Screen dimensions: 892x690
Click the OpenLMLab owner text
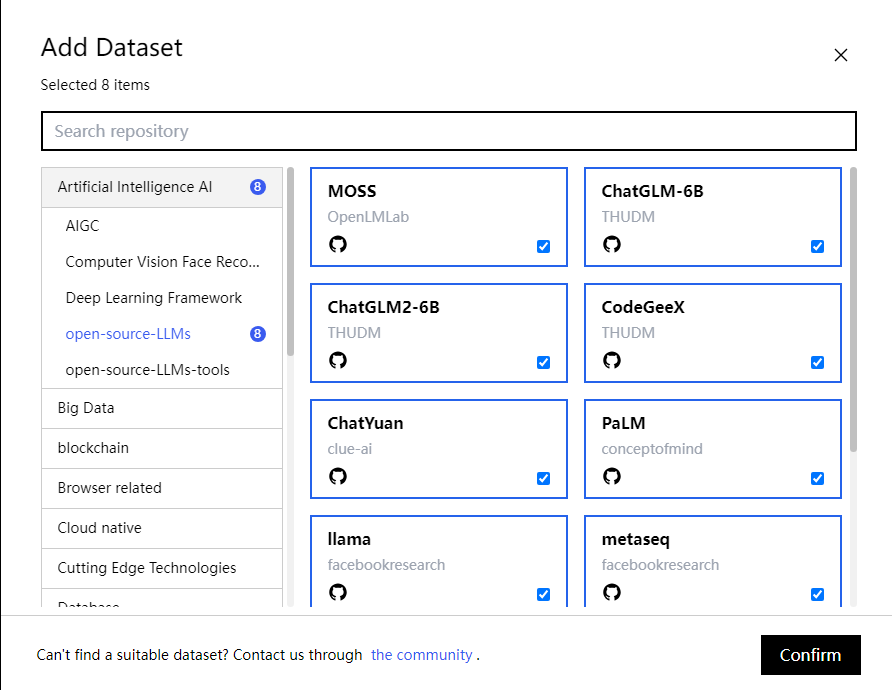click(x=368, y=217)
